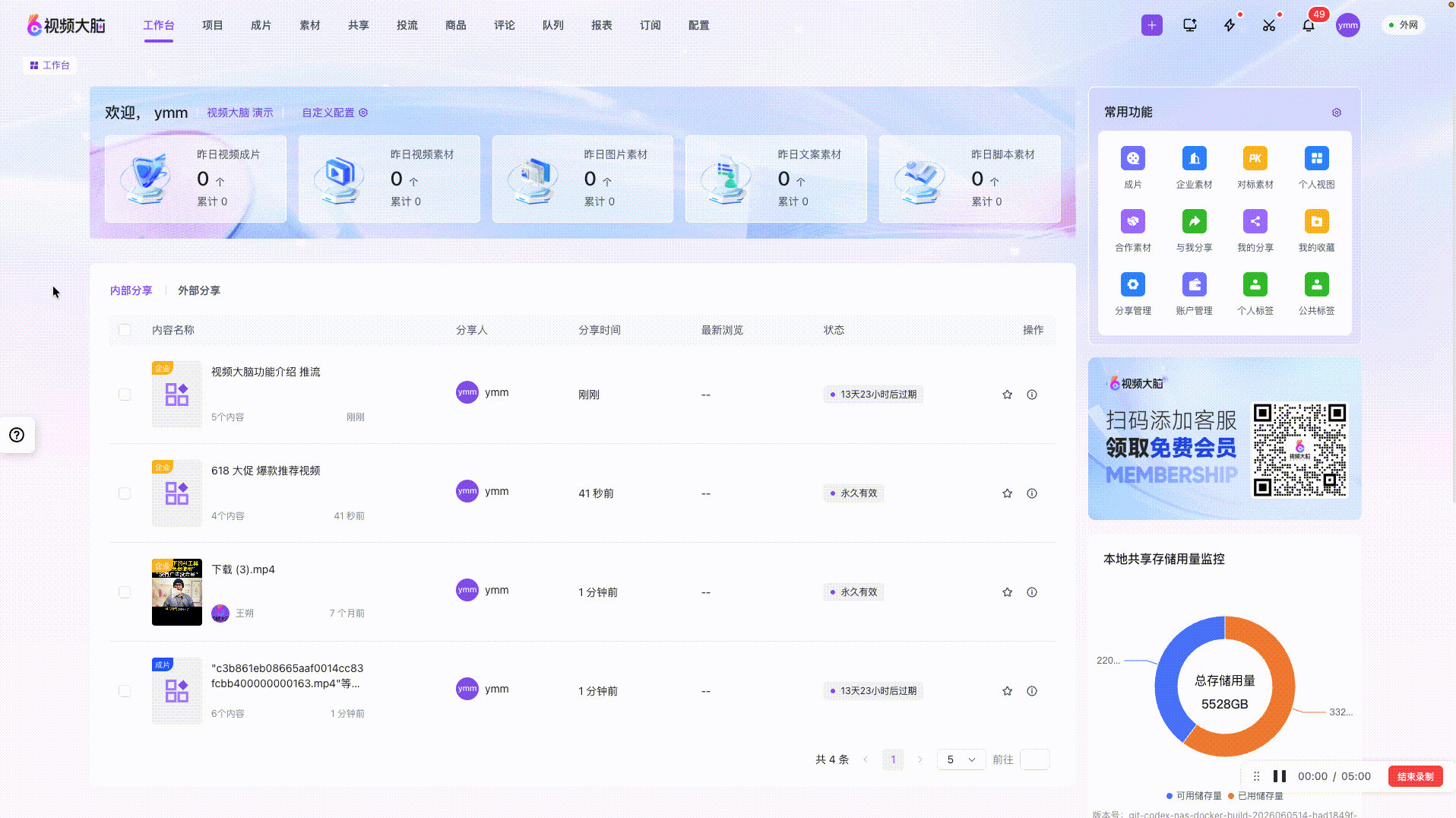Open the 昨日视频成片 statistics card

[195, 179]
